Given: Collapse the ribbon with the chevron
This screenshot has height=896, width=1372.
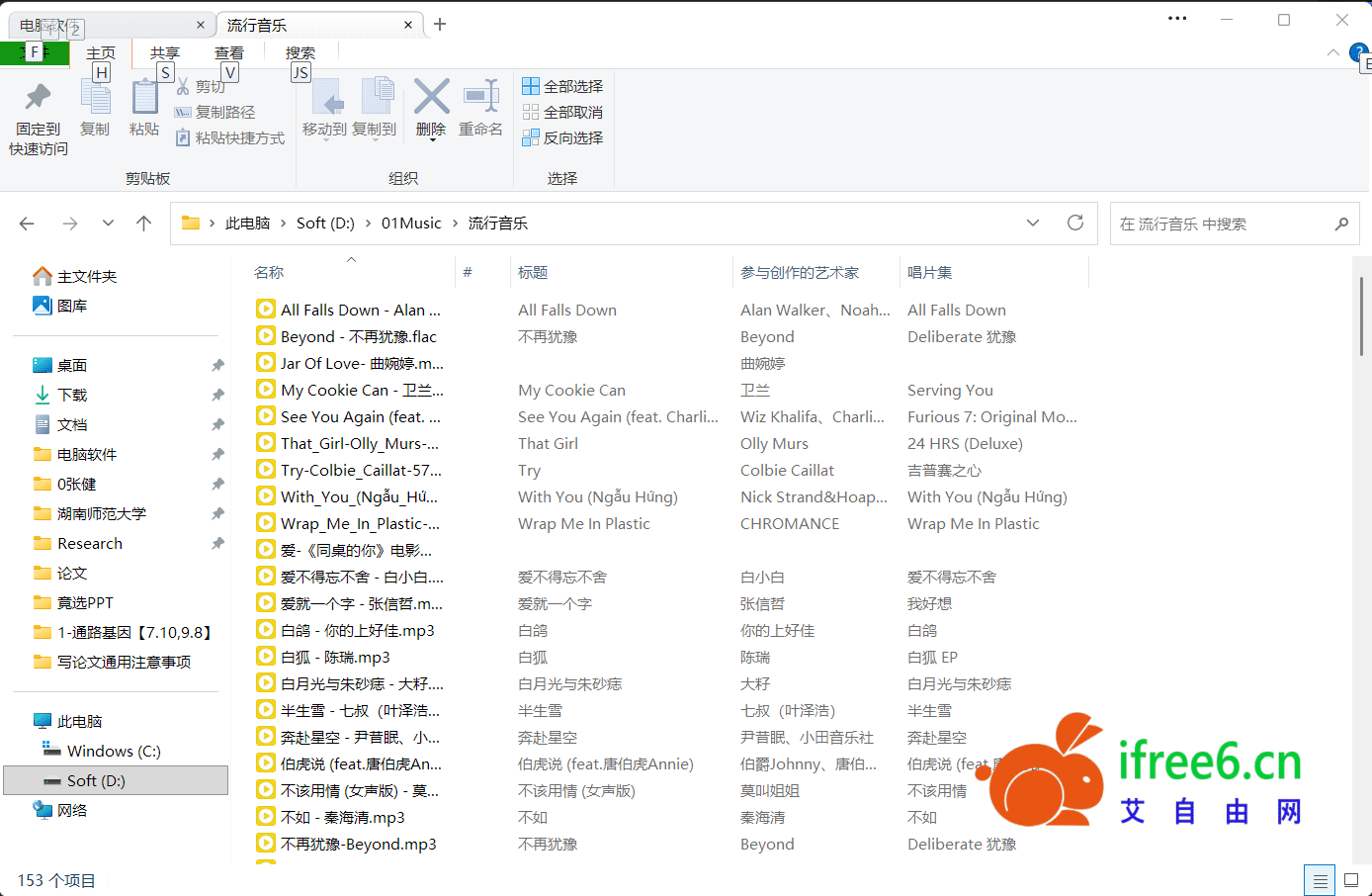Looking at the screenshot, I should [1332, 52].
